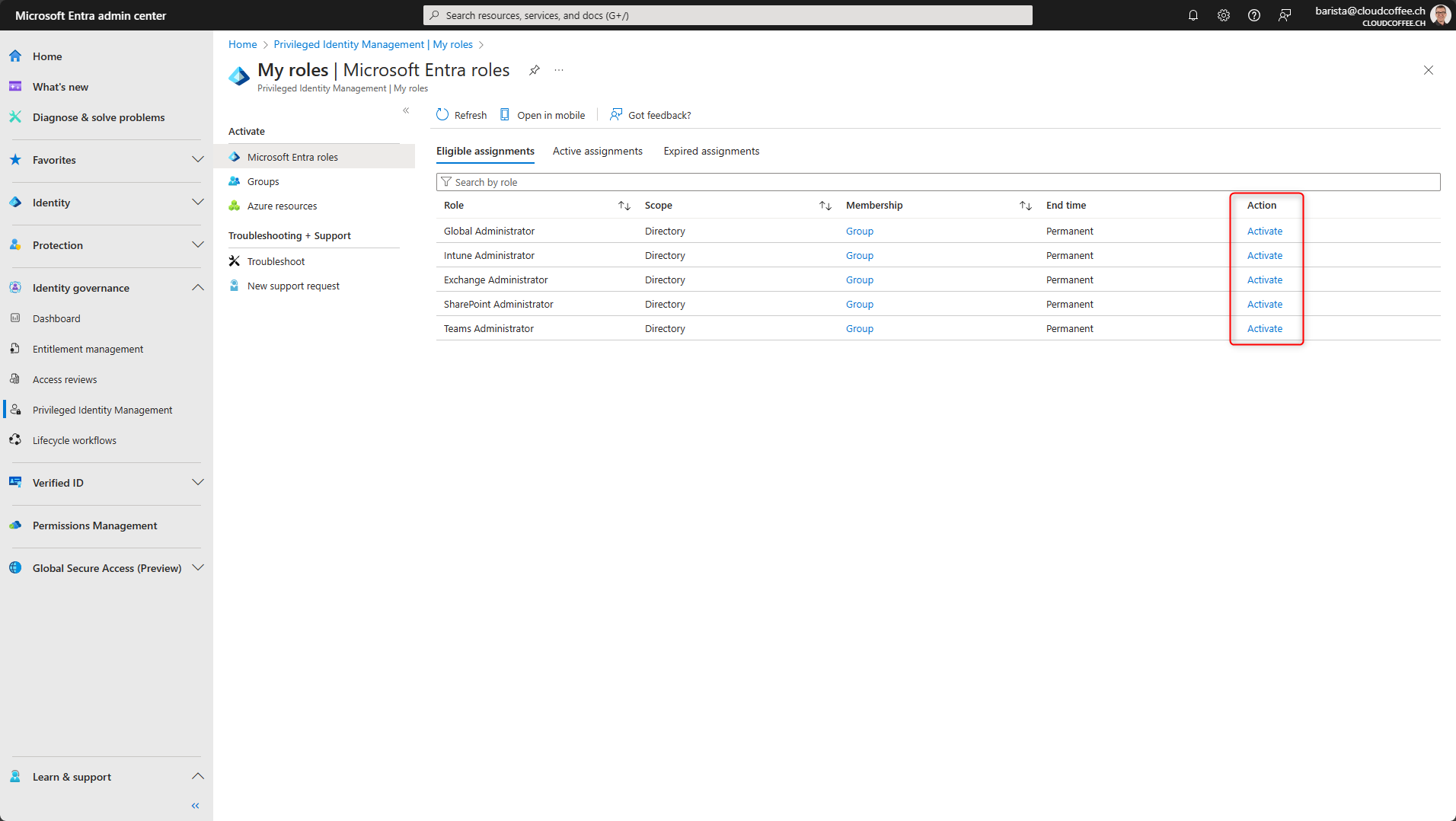Expand the Identity section
The width and height of the screenshot is (1456, 821).
(x=198, y=203)
